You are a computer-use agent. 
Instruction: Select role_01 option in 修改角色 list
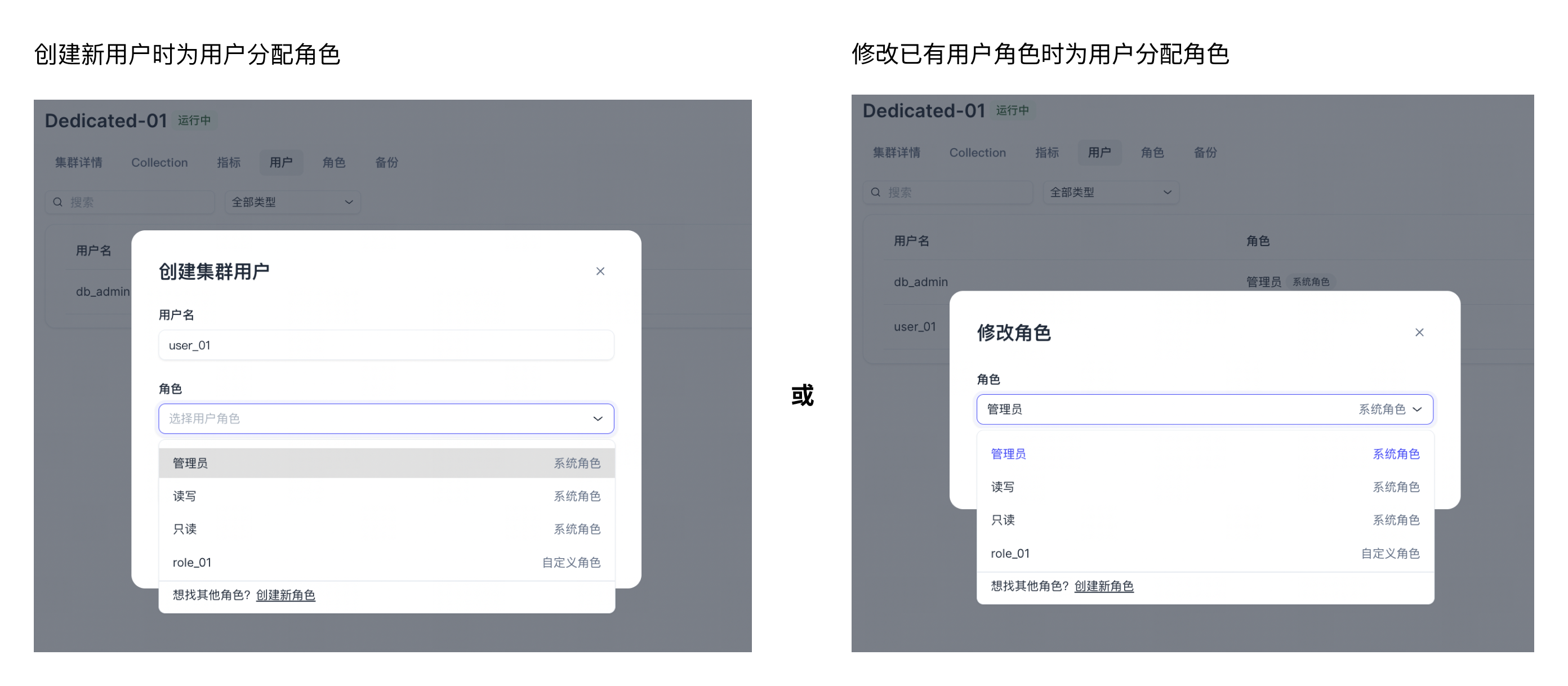(x=1205, y=553)
